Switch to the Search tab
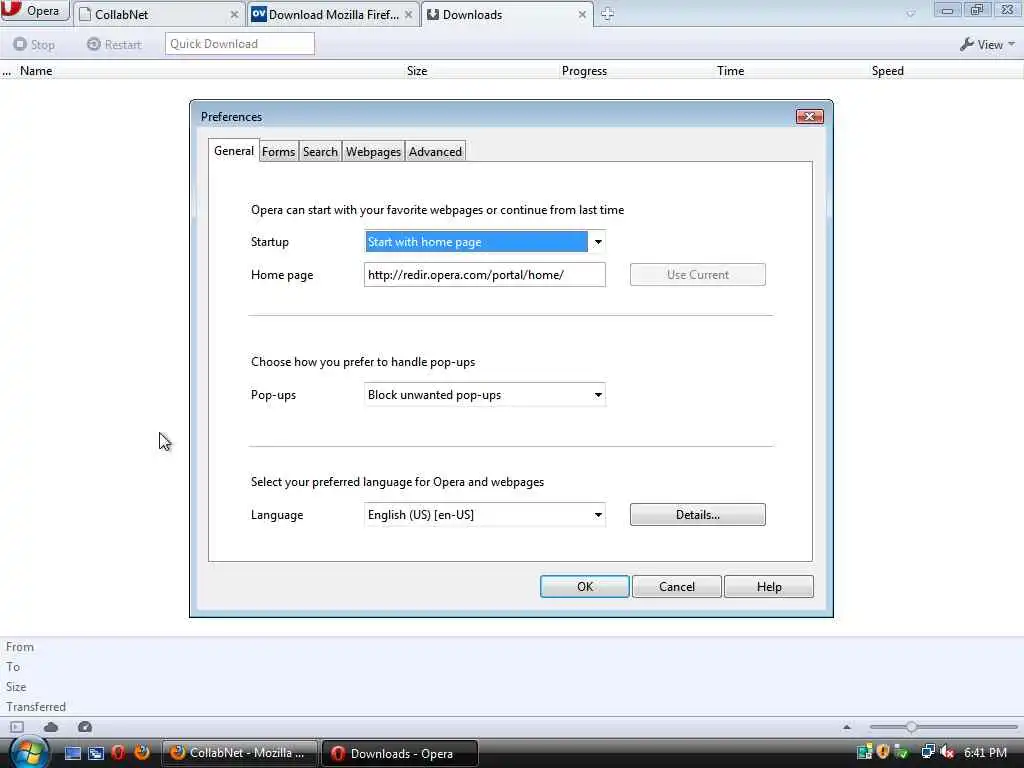This screenshot has width=1024, height=768. (320, 152)
